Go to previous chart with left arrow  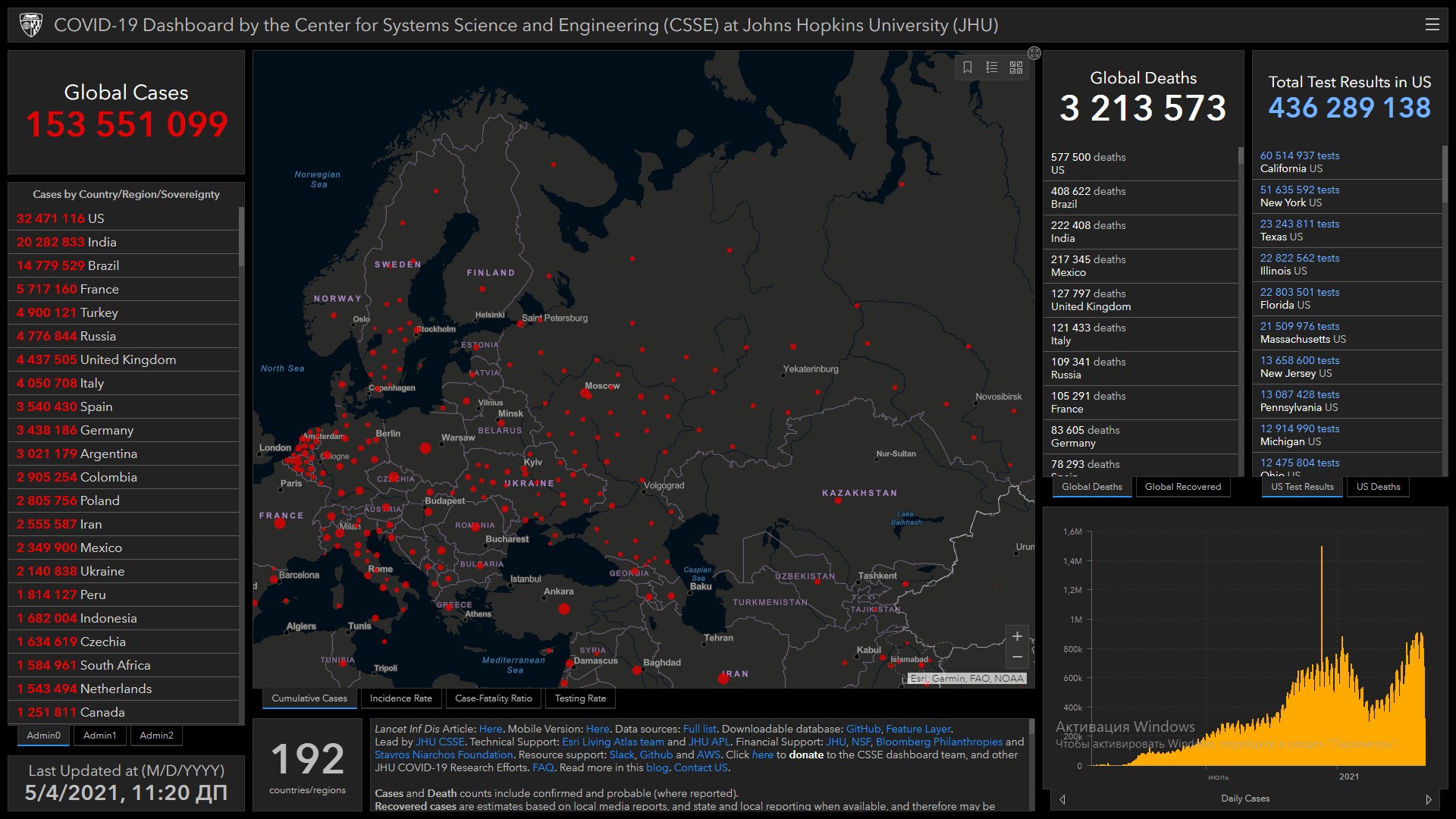point(1062,799)
